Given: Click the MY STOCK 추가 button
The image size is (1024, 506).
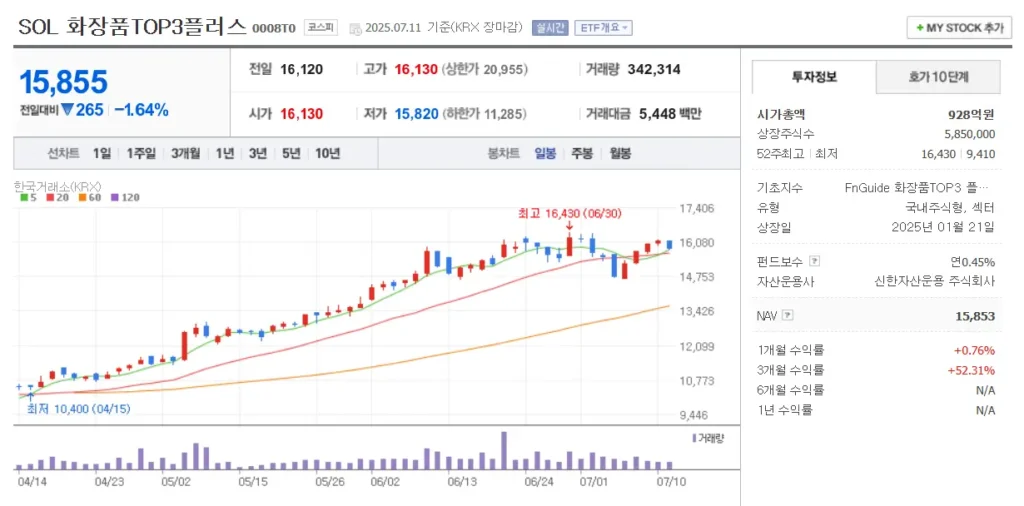Looking at the screenshot, I should click(958, 28).
